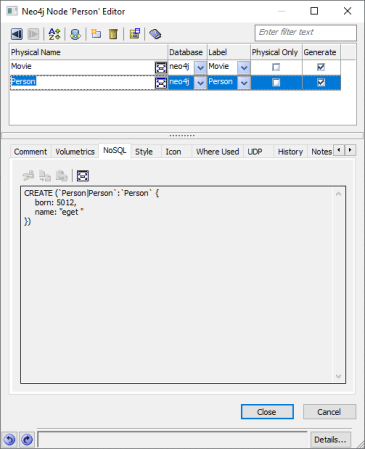This screenshot has height=449, width=365.
Task: Click the Physical Only column header
Action: [276, 52]
